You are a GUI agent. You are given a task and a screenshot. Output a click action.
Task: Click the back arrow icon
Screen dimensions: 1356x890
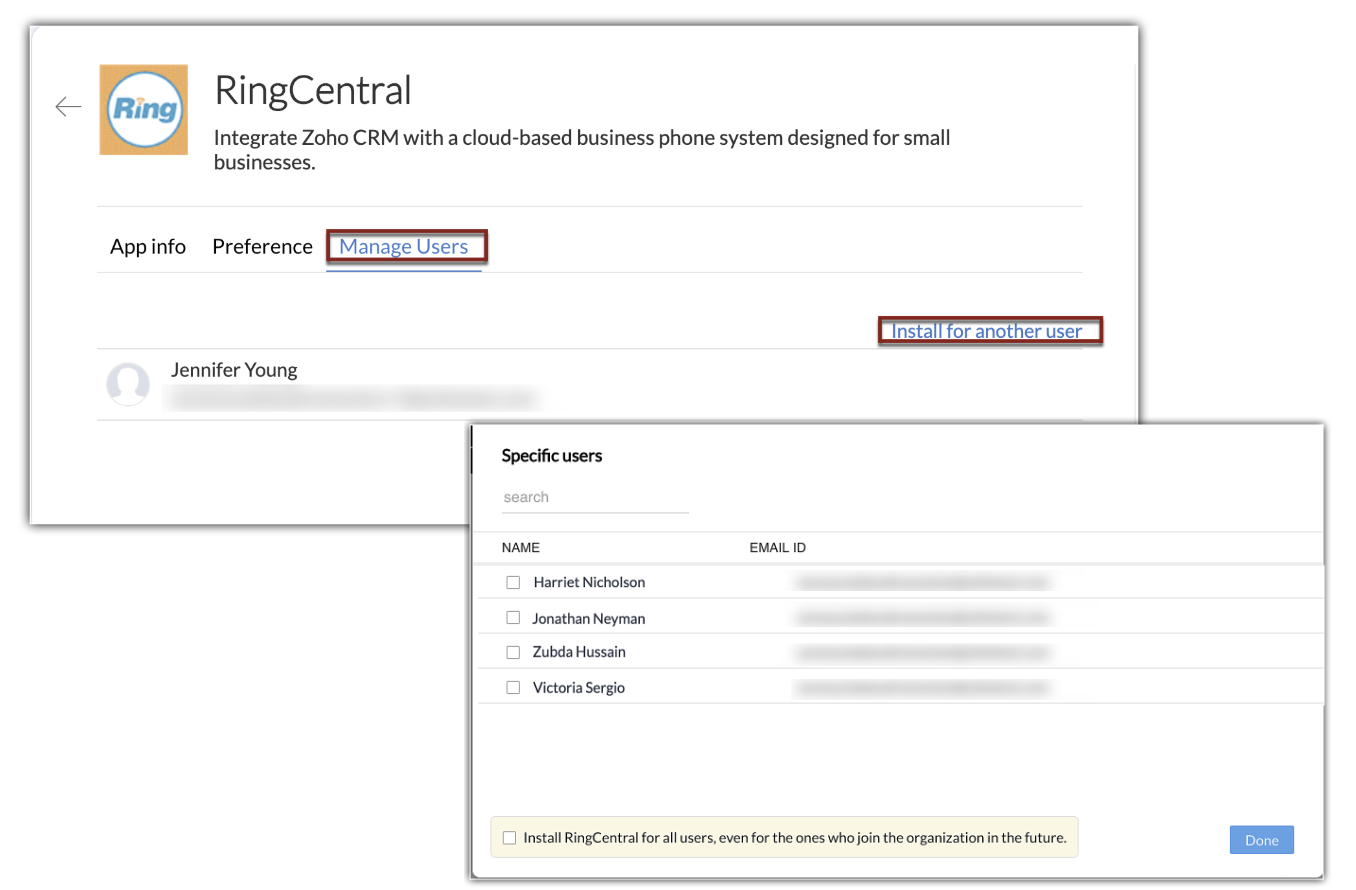pos(68,107)
